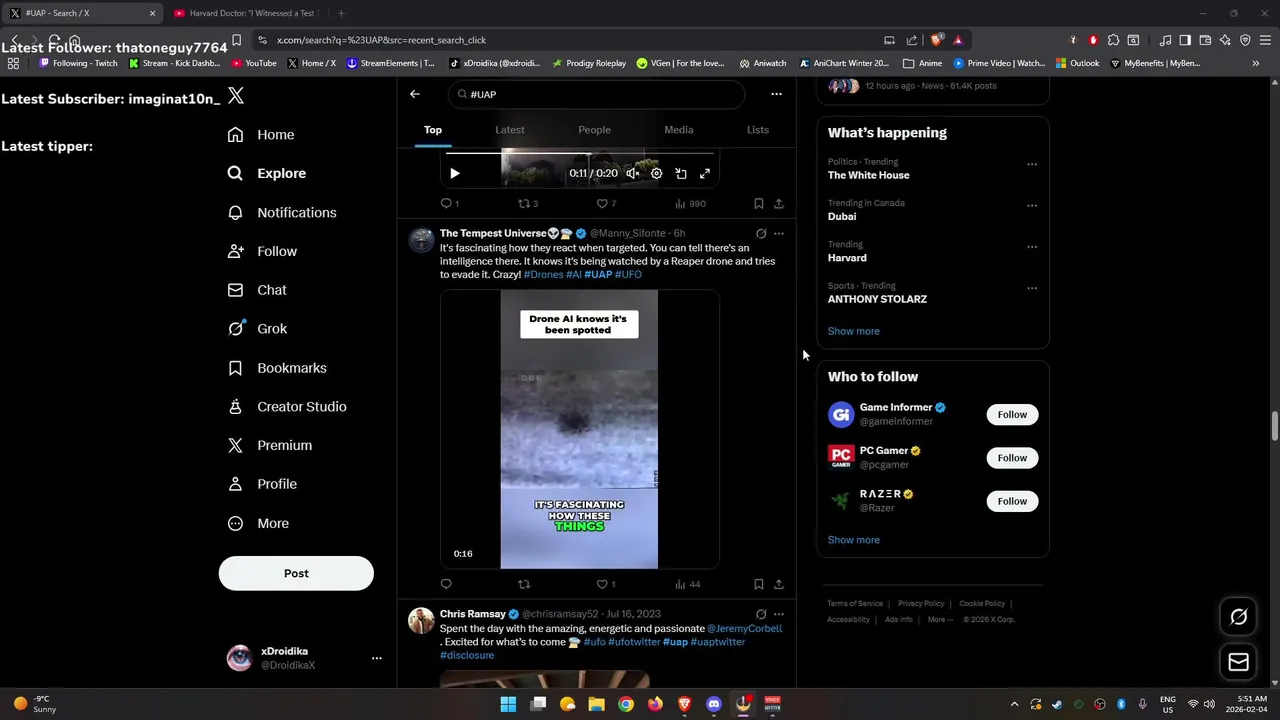Switch to the Lists tab

(x=758, y=130)
